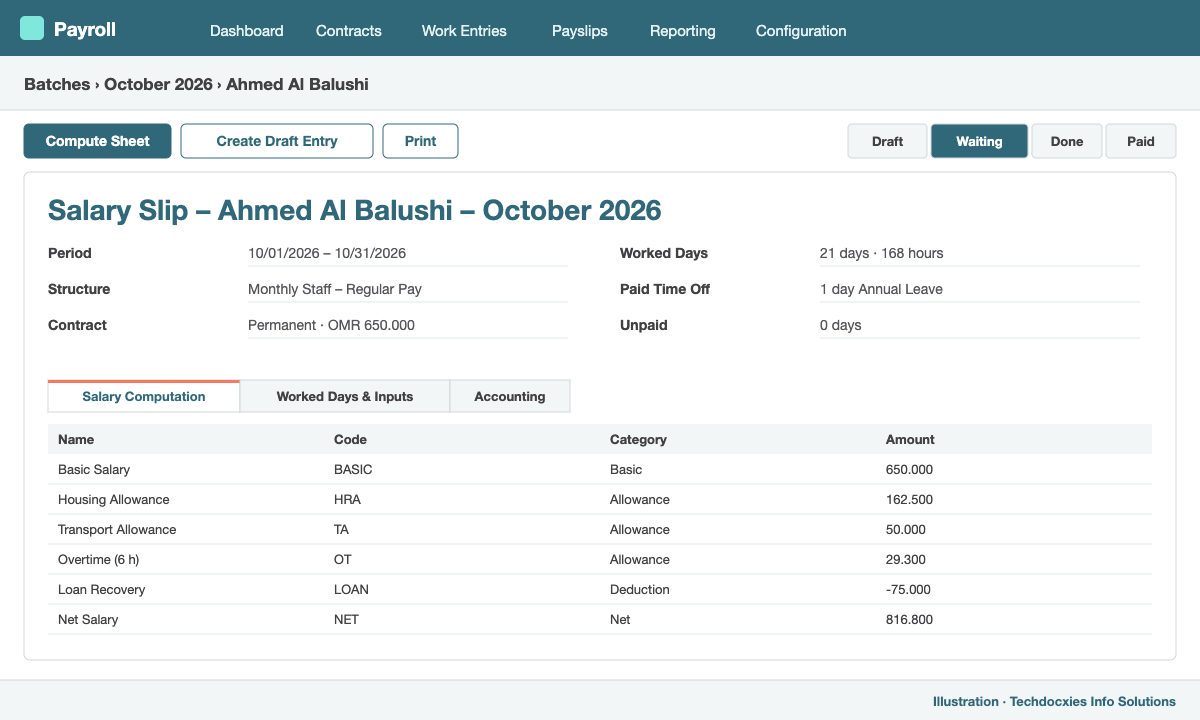
Task: Switch to Worked Days & Inputs tab
Action: pyautogui.click(x=345, y=396)
